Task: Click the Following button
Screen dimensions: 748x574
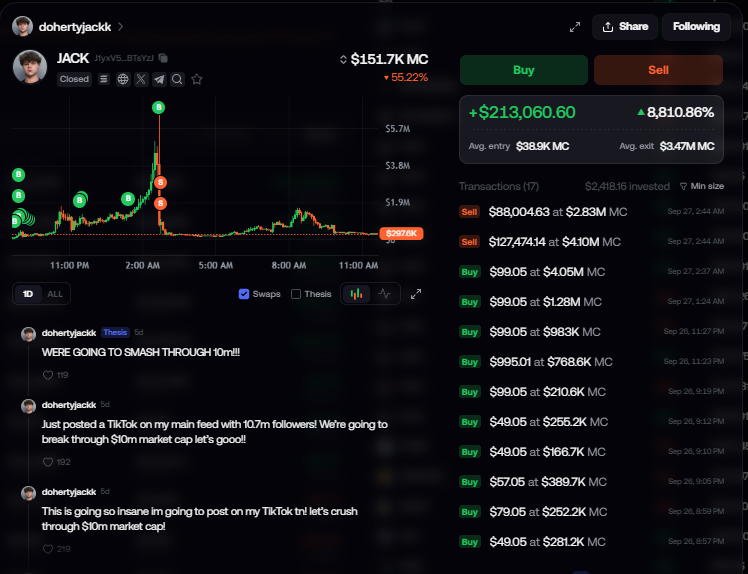Action: 696,27
